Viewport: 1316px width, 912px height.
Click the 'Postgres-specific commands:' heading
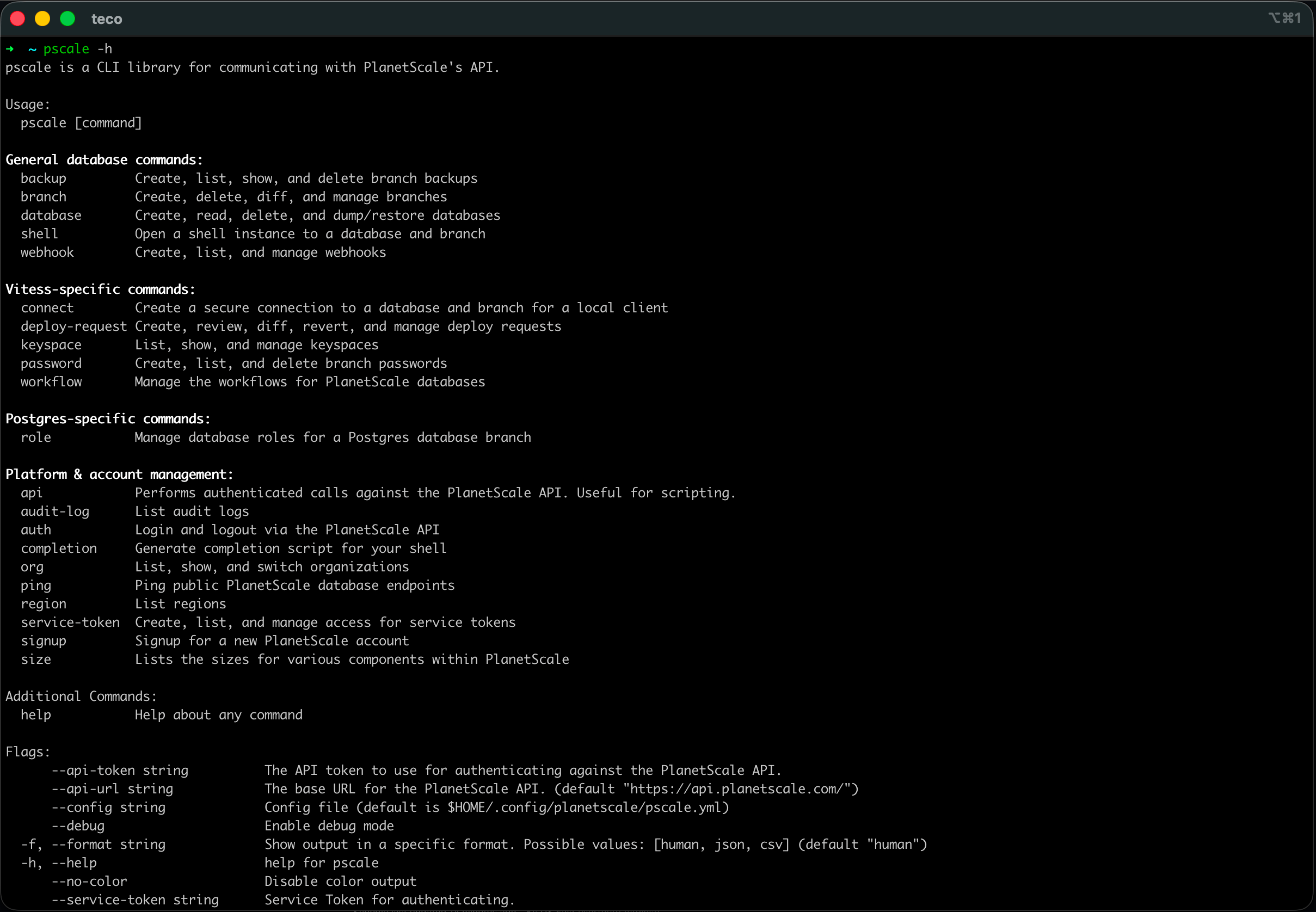click(x=108, y=419)
